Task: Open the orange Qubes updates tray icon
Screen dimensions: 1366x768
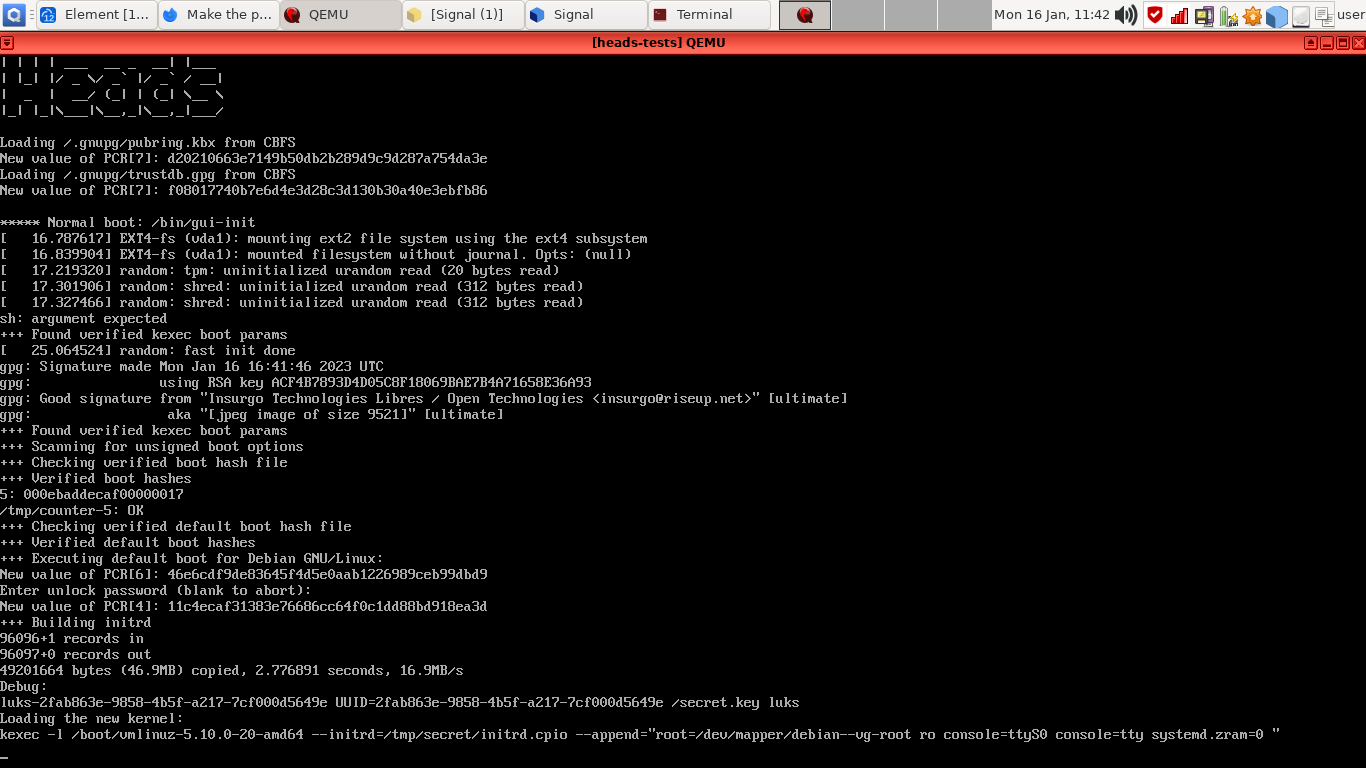Action: [1252, 15]
